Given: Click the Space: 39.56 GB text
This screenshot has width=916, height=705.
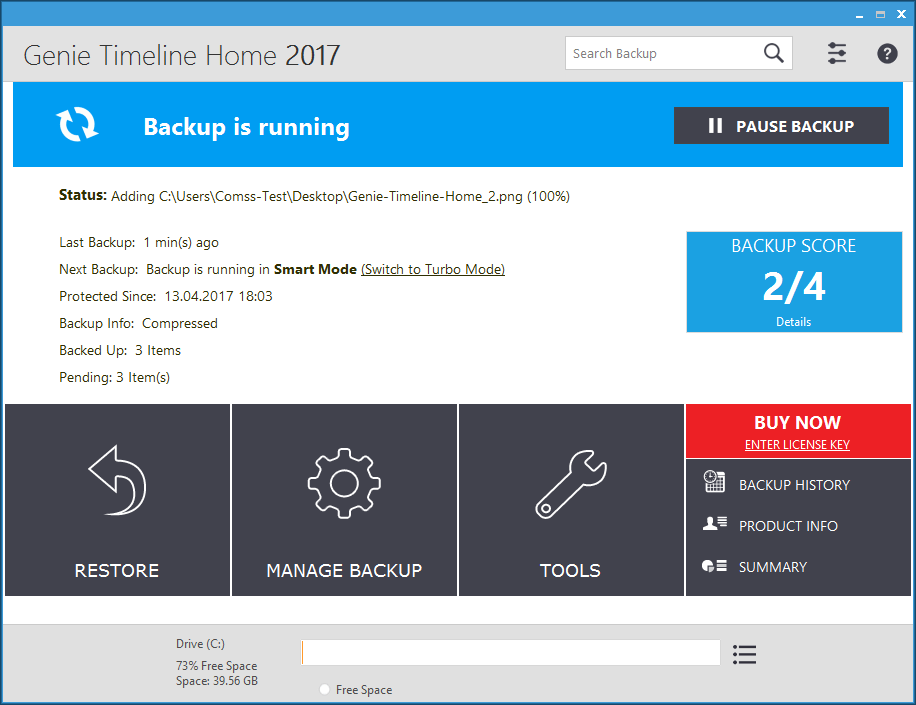Looking at the screenshot, I should click(217, 680).
